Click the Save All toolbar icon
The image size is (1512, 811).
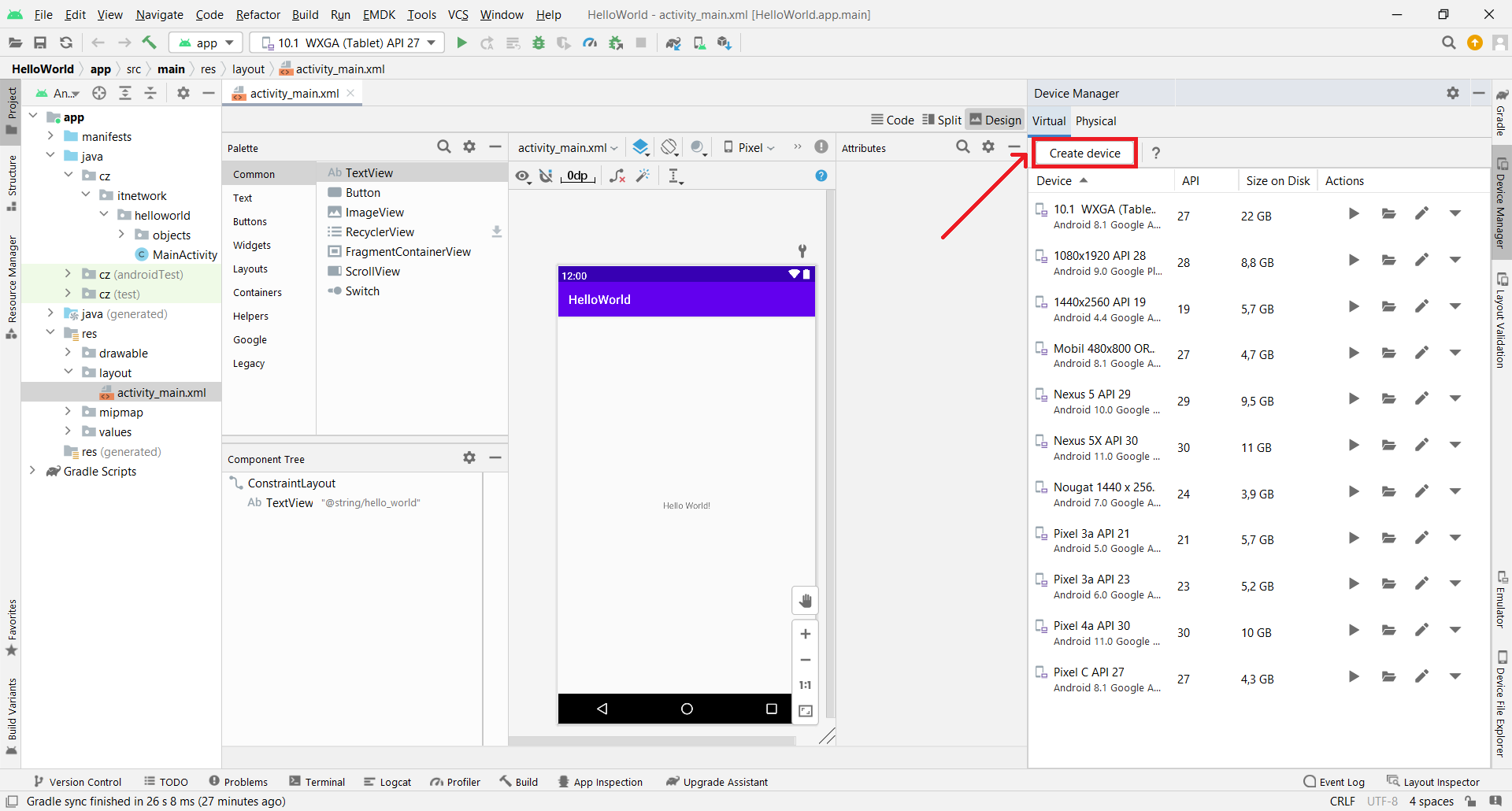[x=40, y=43]
